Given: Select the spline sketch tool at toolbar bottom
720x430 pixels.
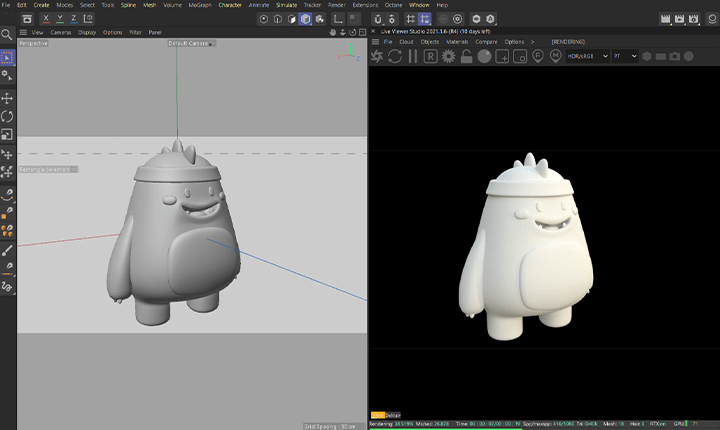Looking at the screenshot, I should pyautogui.click(x=7, y=287).
